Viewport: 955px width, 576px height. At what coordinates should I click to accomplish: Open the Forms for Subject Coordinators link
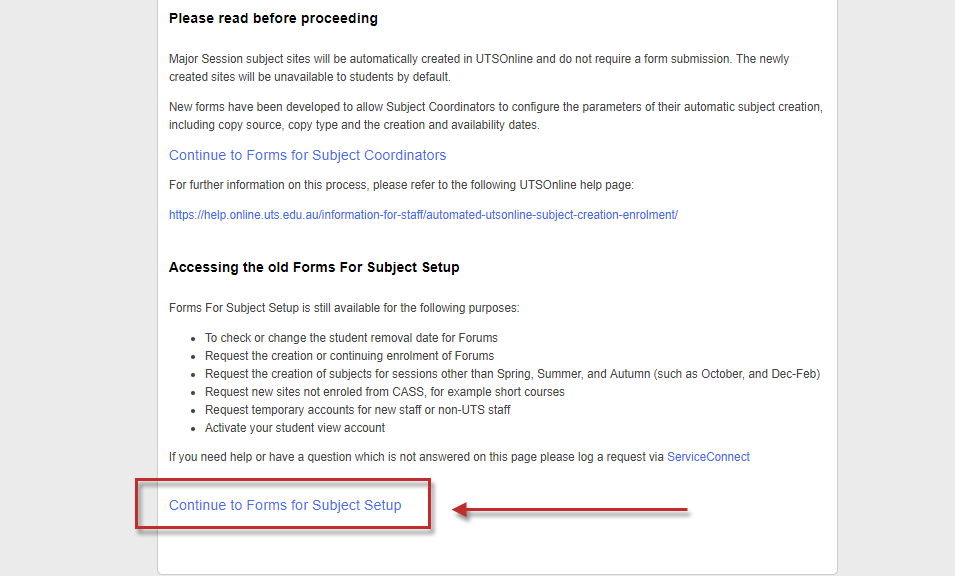coord(307,155)
